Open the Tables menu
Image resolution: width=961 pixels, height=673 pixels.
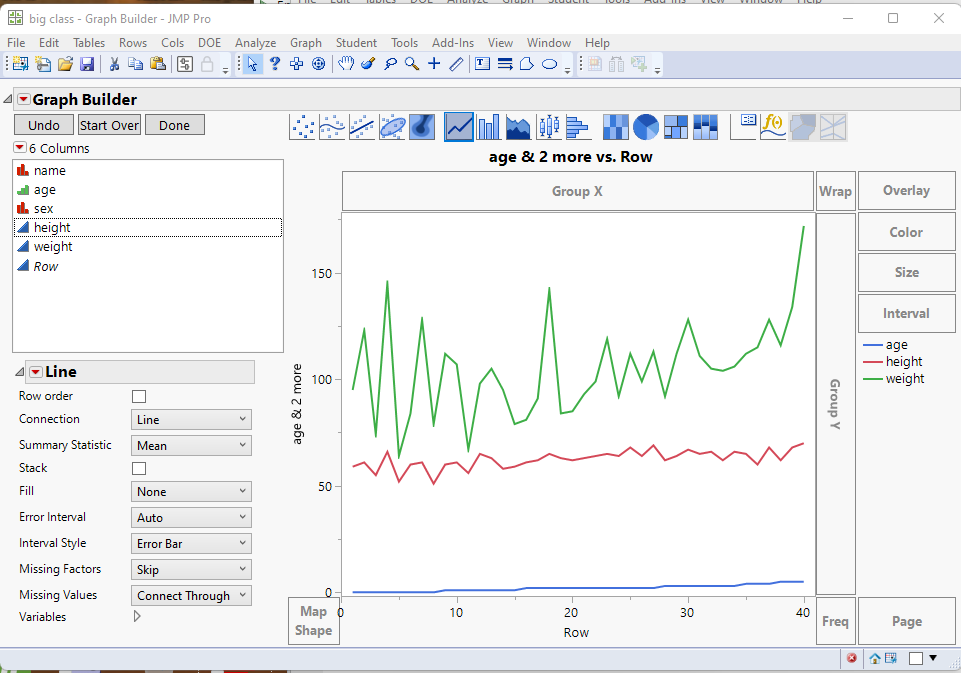tap(89, 43)
